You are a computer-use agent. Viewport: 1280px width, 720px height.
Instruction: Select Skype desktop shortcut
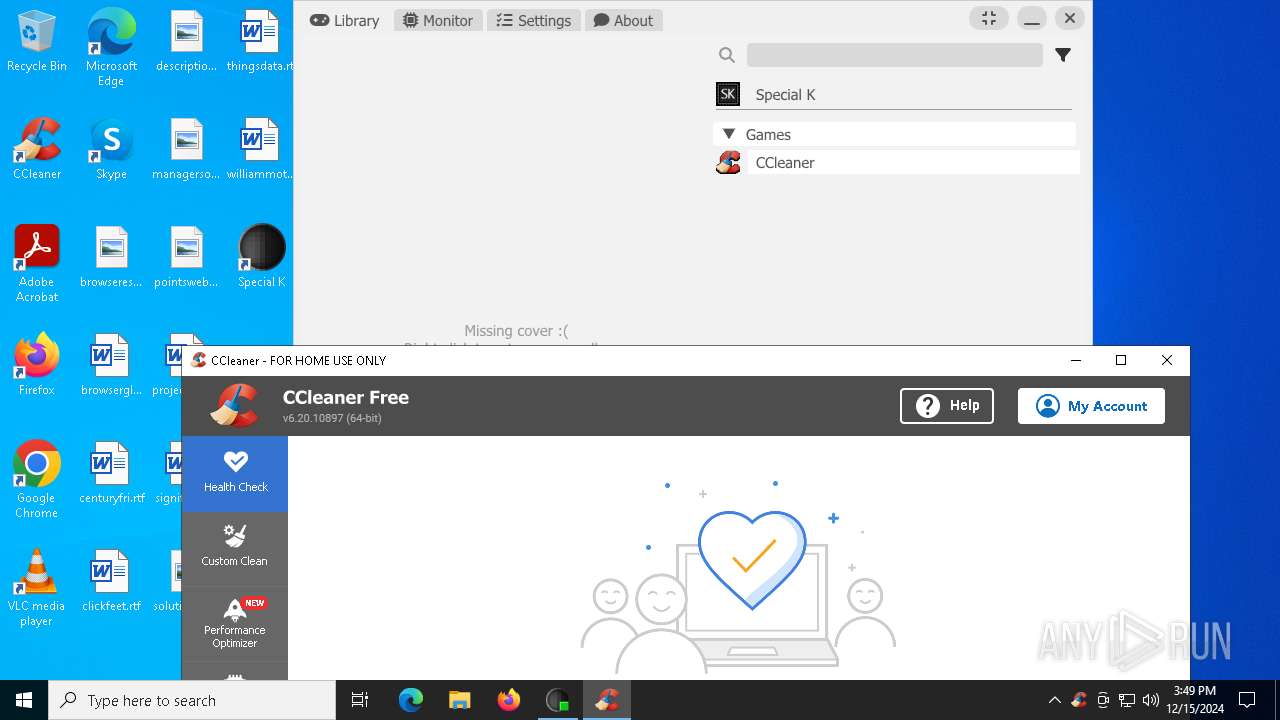click(111, 149)
